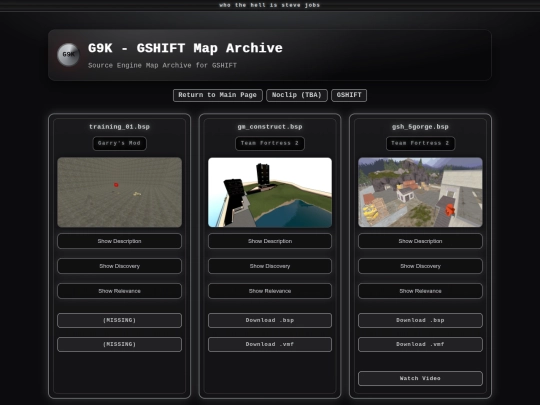Expand Show Description for gsh_5gorge.bsp
The width and height of the screenshot is (540, 405).
pos(420,241)
